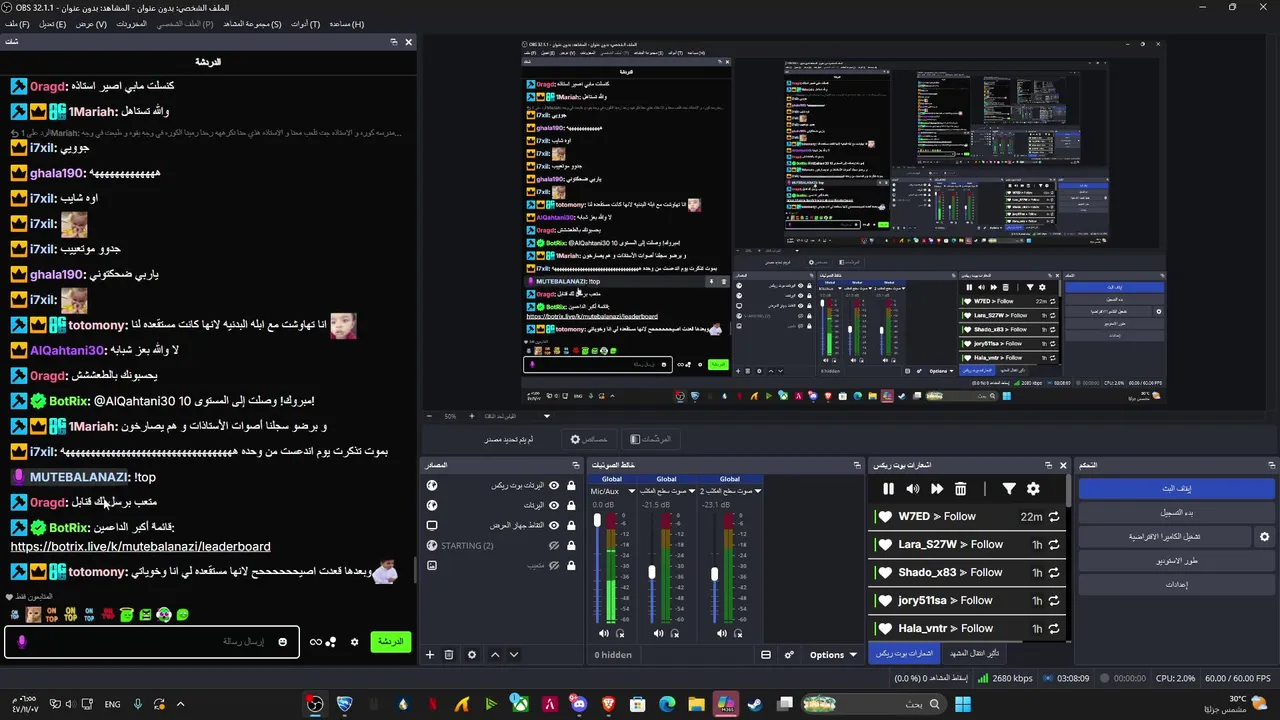
Task: Replay the Lara_S27W follow alert
Action: (1053, 545)
